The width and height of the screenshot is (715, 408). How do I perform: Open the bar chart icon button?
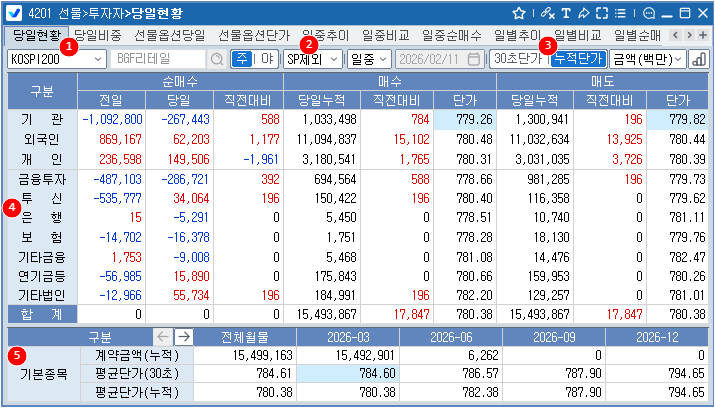pyautogui.click(x=698, y=59)
